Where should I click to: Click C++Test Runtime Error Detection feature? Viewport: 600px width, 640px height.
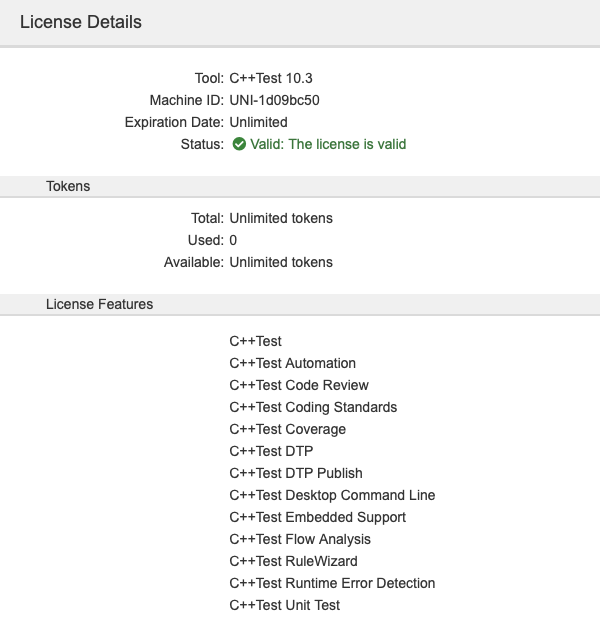[332, 583]
